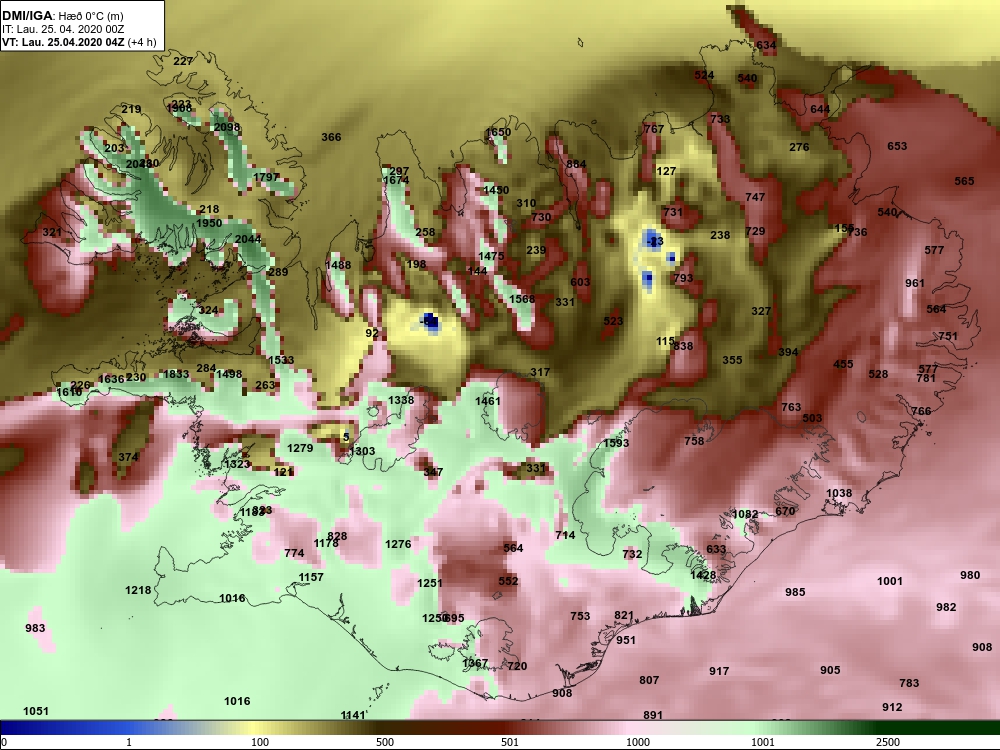Click the map value 917

(x=719, y=672)
